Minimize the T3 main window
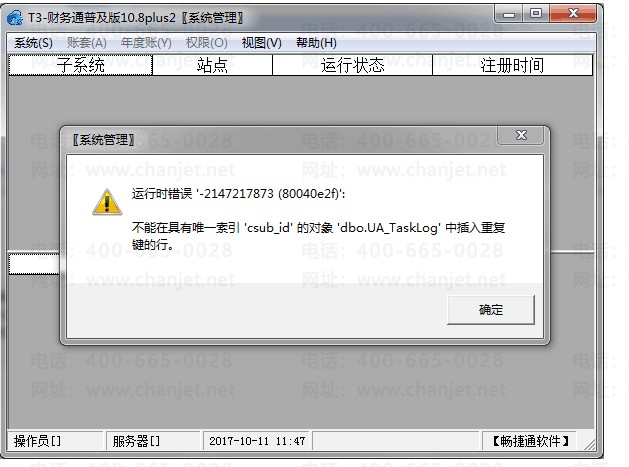 tap(509, 14)
